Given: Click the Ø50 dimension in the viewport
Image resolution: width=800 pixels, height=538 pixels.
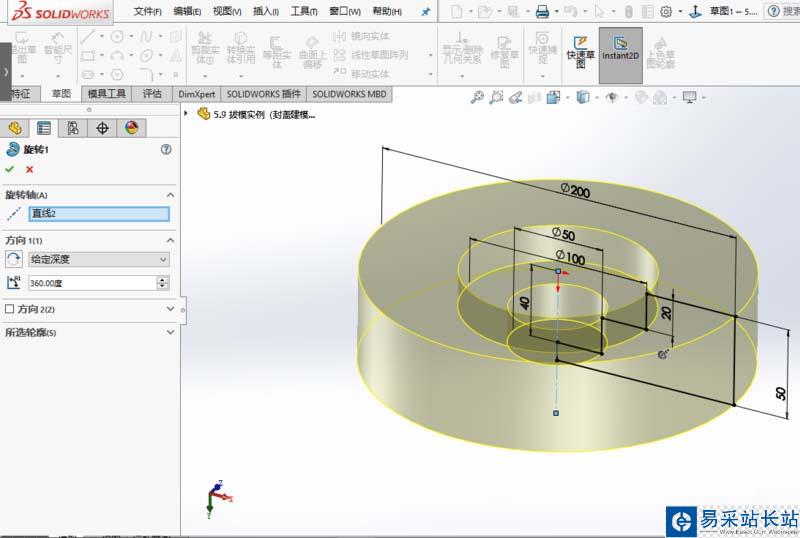Looking at the screenshot, I should point(564,234).
